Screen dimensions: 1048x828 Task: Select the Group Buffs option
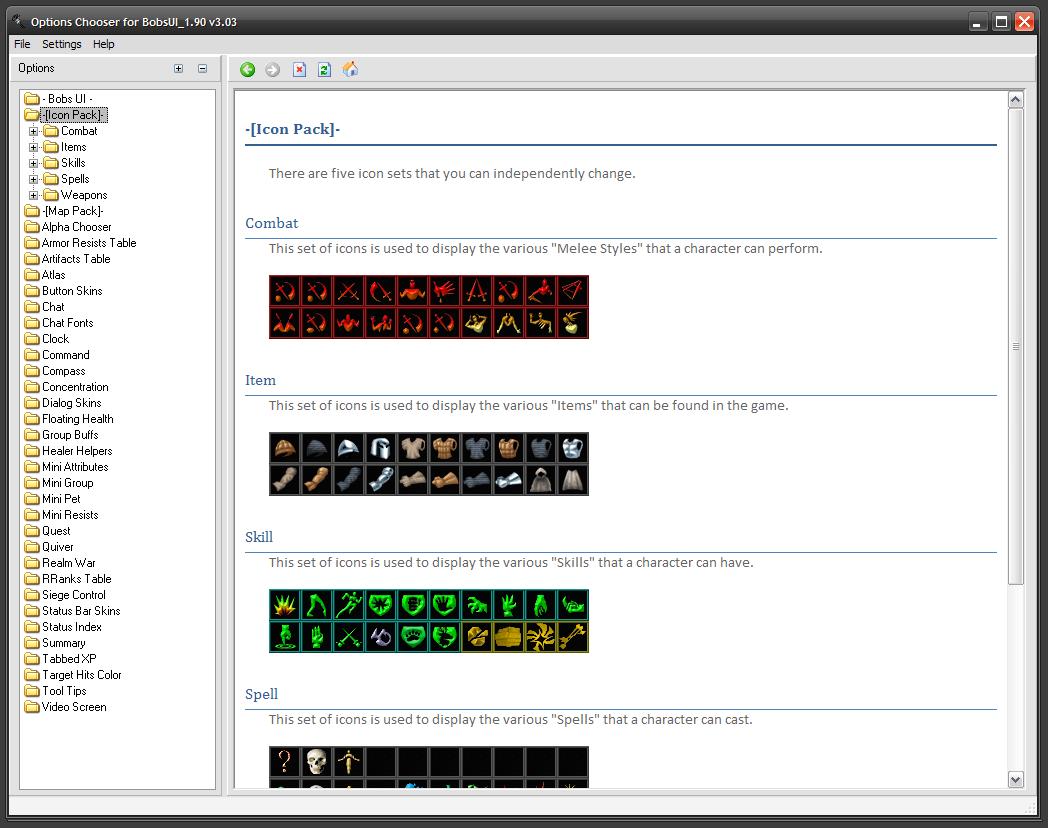61,436
